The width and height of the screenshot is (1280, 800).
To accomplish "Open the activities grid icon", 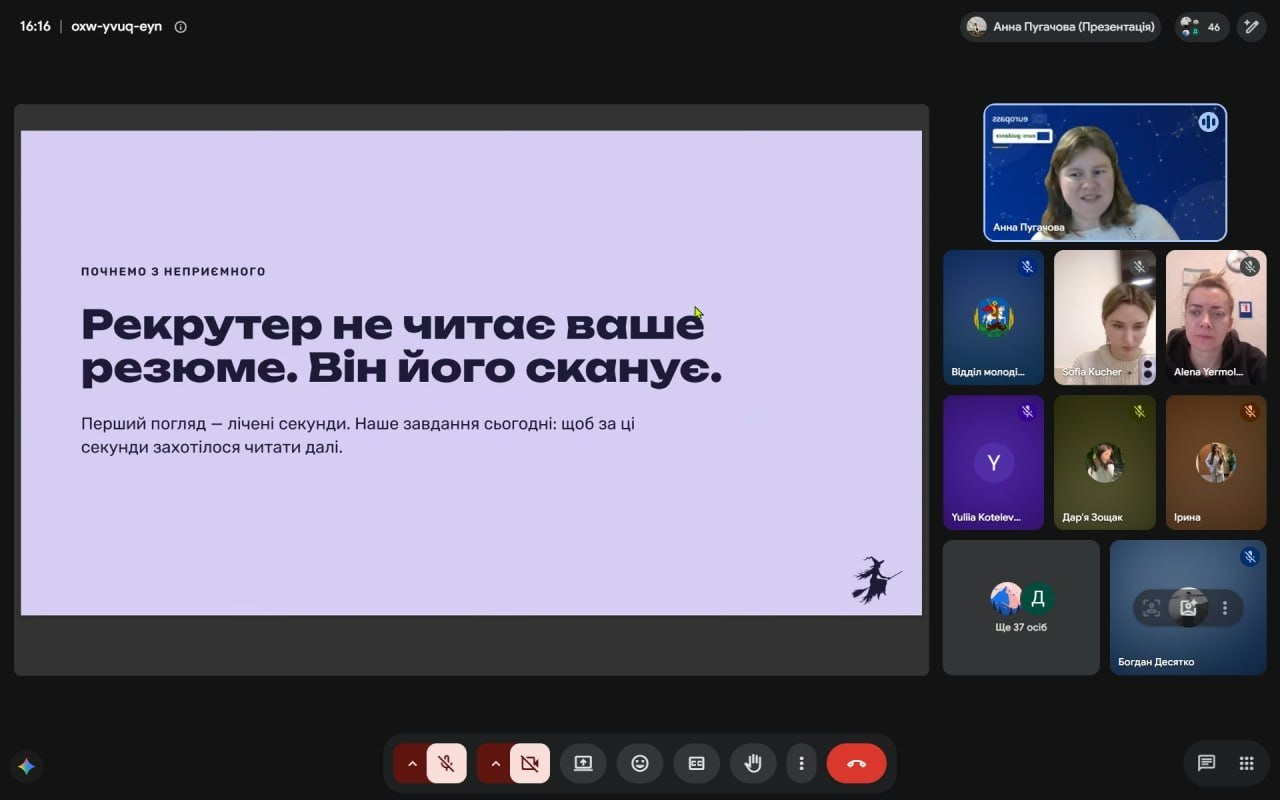I will pyautogui.click(x=1246, y=764).
